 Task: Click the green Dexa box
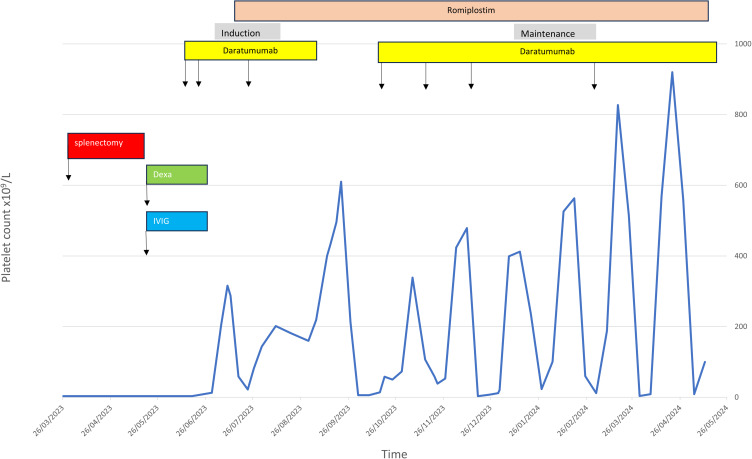click(176, 175)
